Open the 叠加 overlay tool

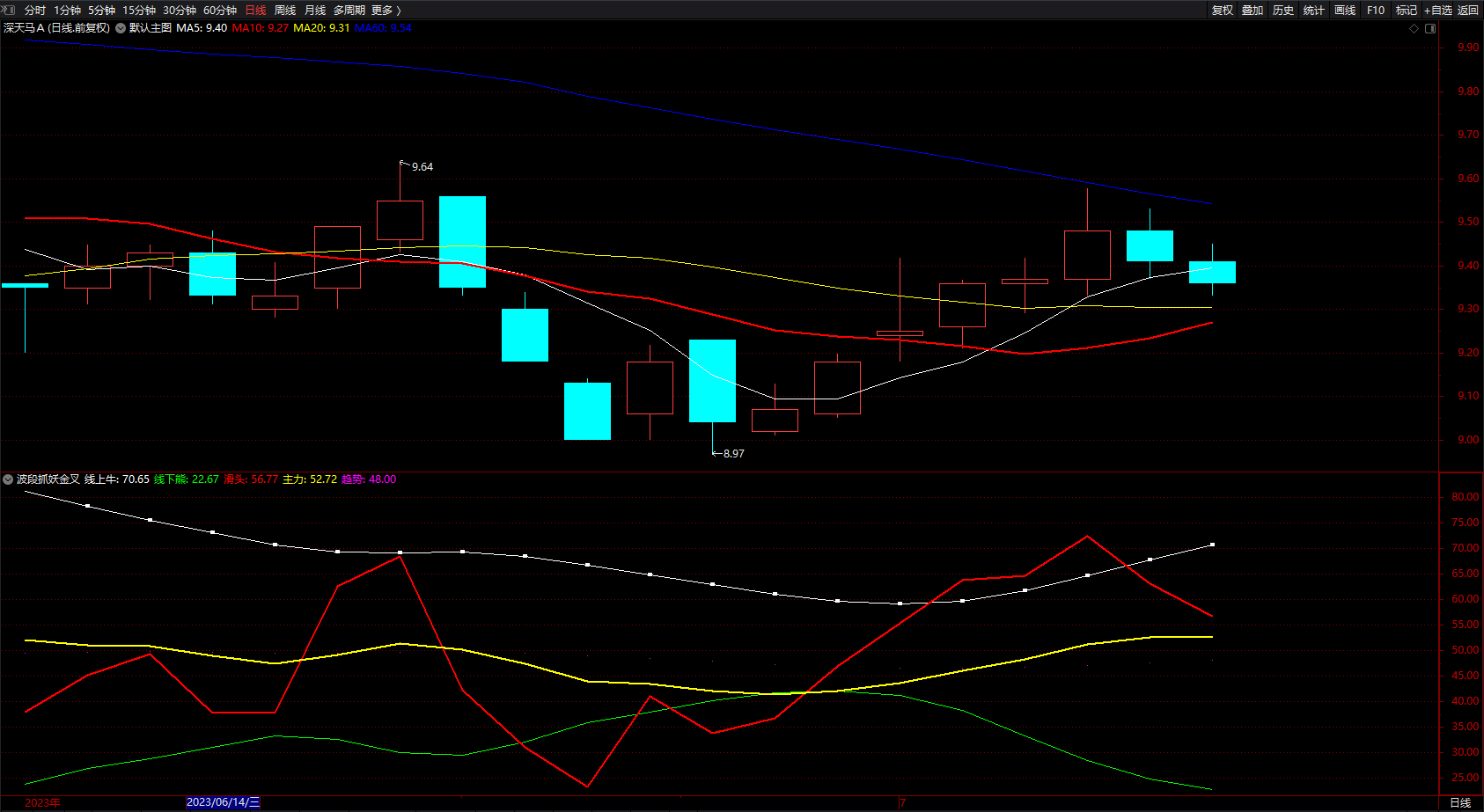[x=1253, y=11]
